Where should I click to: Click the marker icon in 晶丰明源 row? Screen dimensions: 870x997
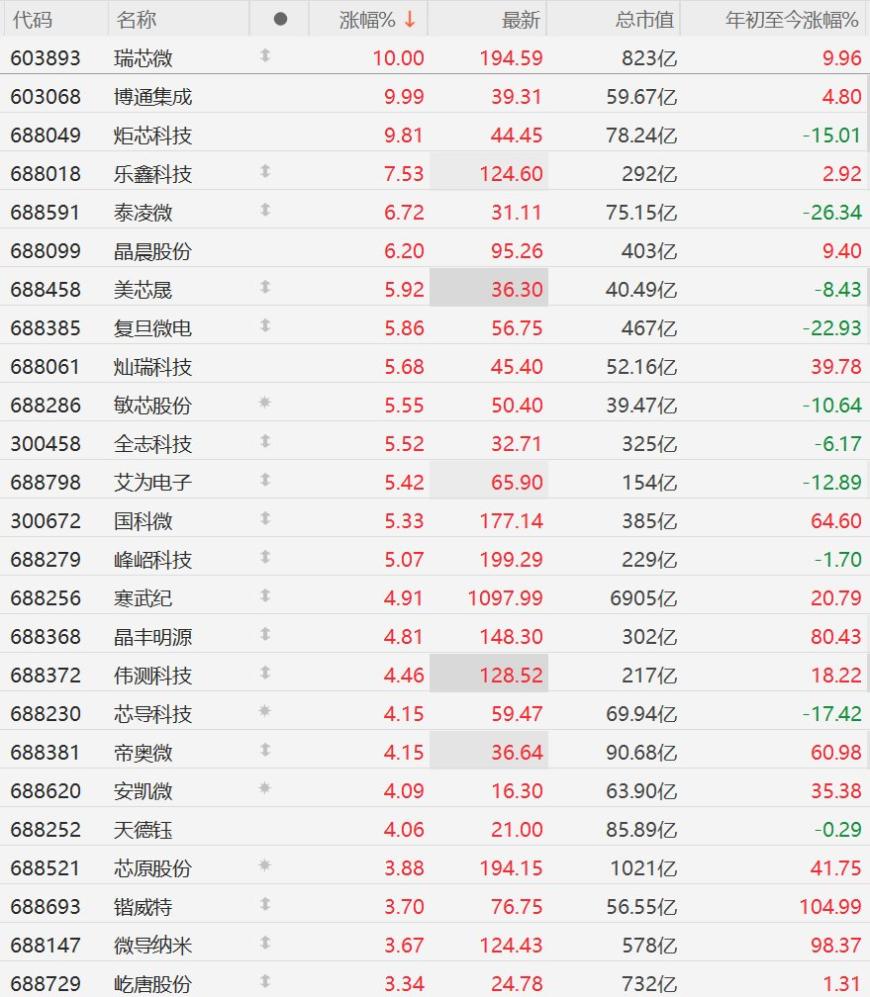[x=265, y=635]
